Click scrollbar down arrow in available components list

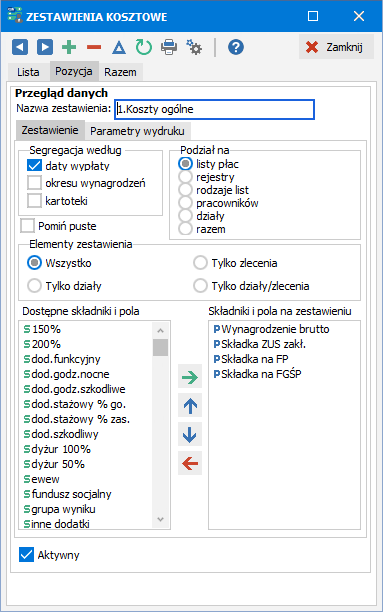click(160, 519)
